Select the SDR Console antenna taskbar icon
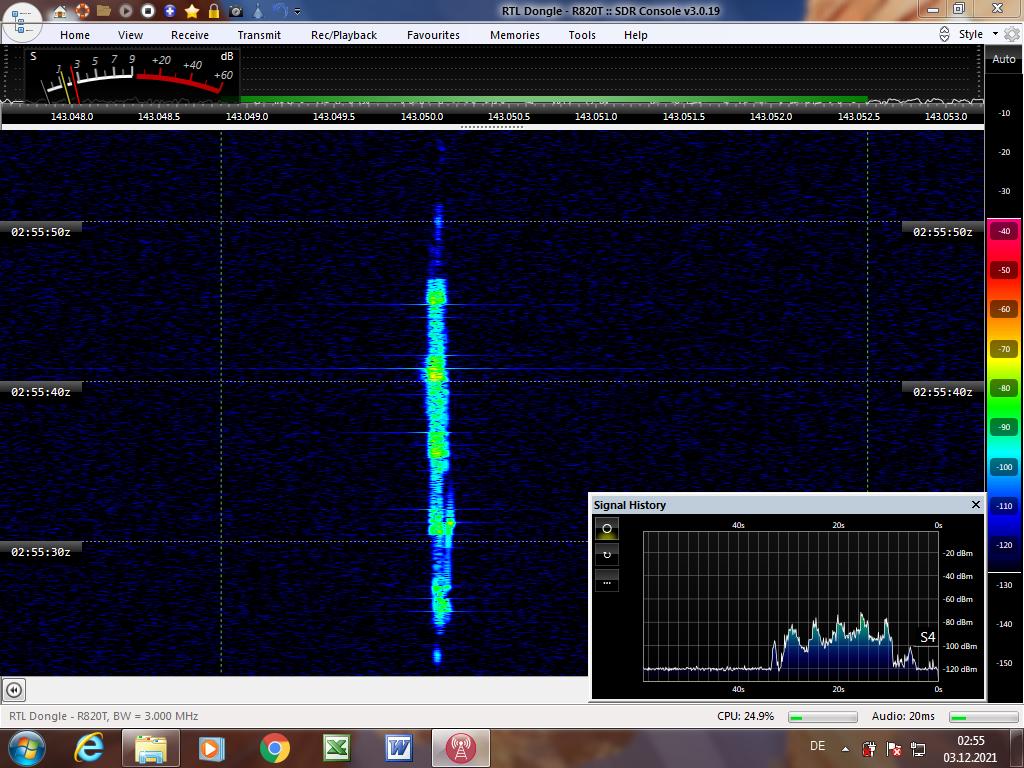Viewport: 1024px width, 768px height. click(x=460, y=748)
